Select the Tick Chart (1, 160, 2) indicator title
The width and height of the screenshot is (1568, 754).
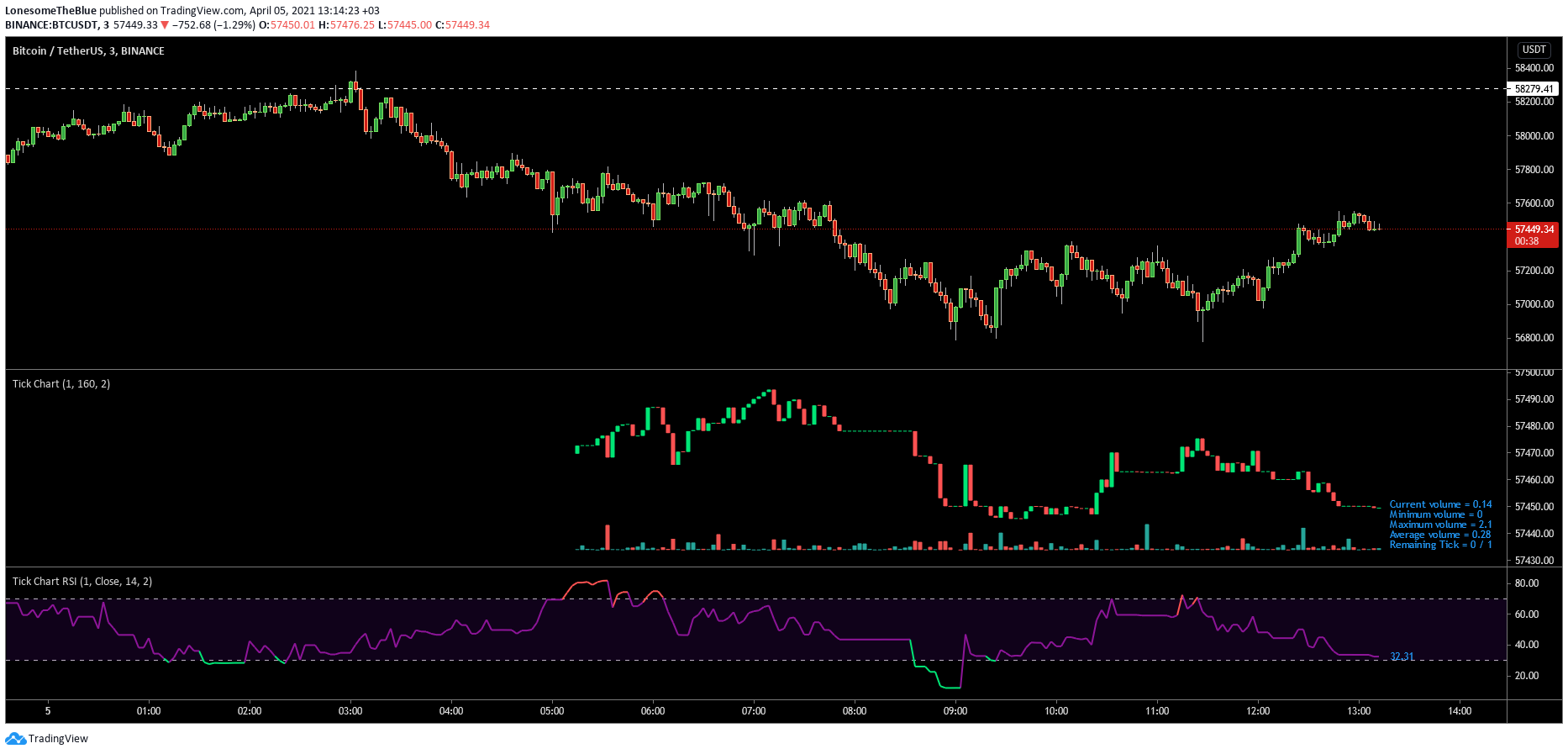point(61,384)
